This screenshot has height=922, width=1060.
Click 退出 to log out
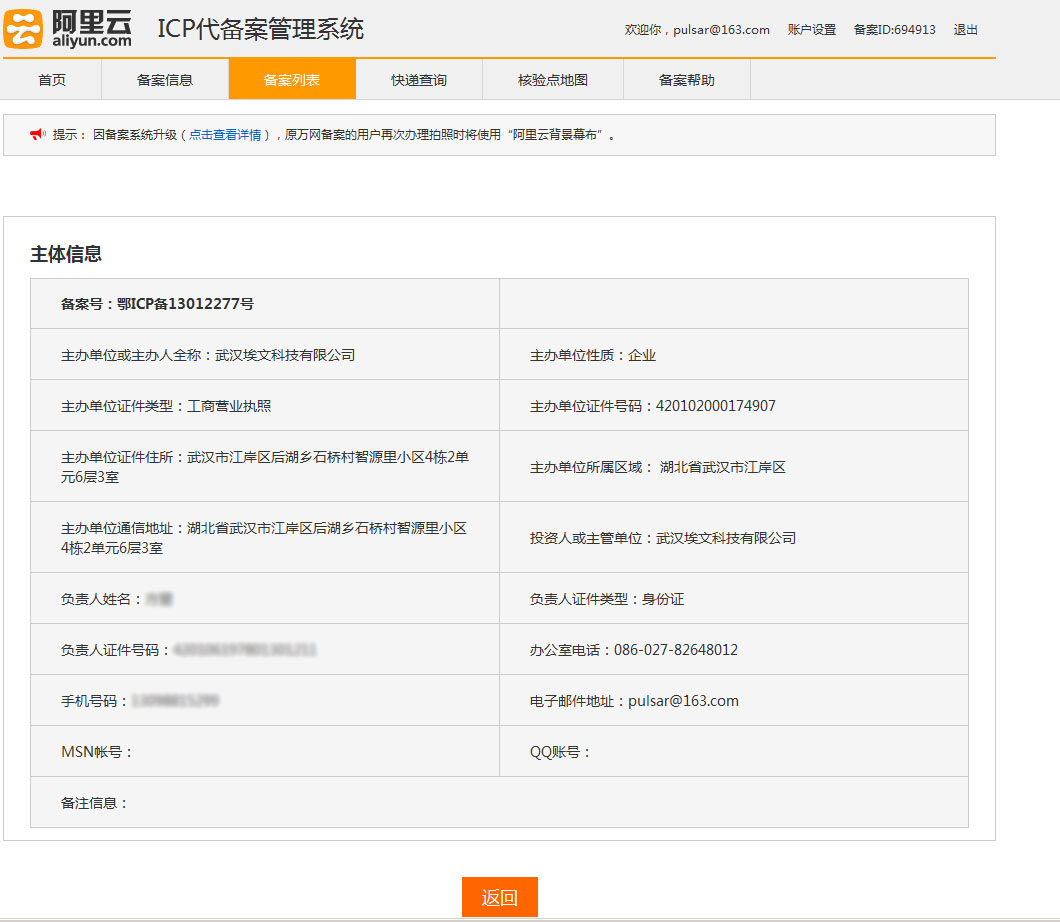(x=966, y=30)
